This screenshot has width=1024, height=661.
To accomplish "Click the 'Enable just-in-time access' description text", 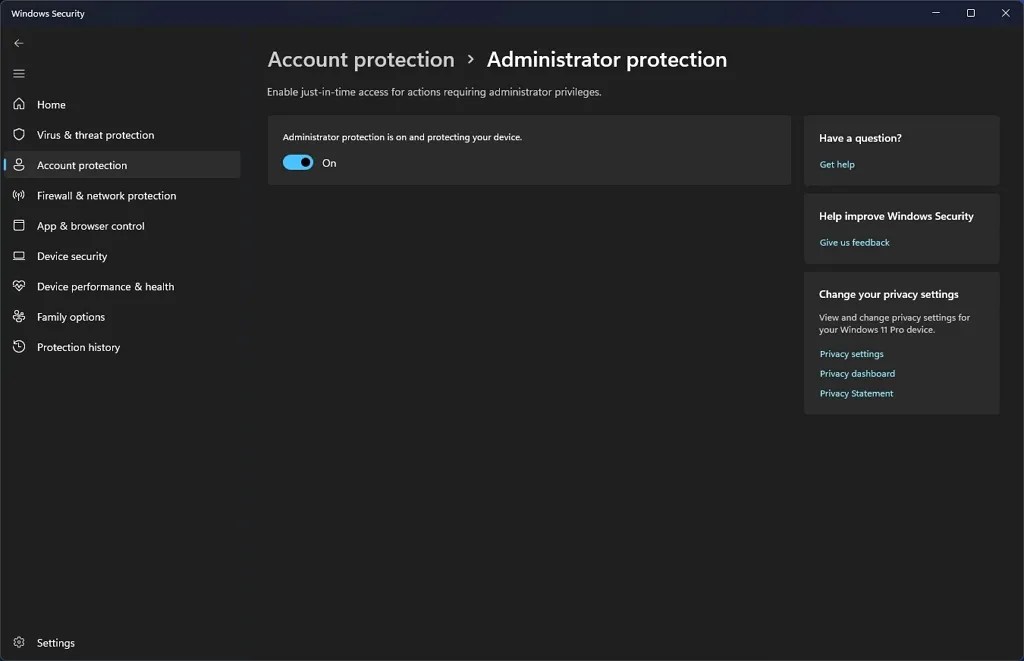I will pyautogui.click(x=434, y=92).
